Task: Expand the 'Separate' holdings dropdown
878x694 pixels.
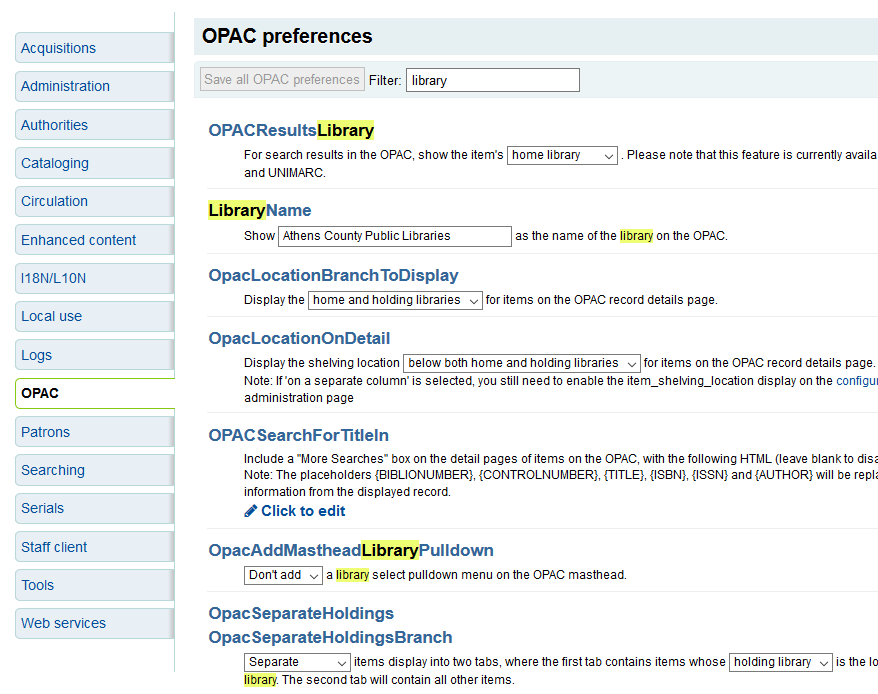Action: [x=297, y=663]
